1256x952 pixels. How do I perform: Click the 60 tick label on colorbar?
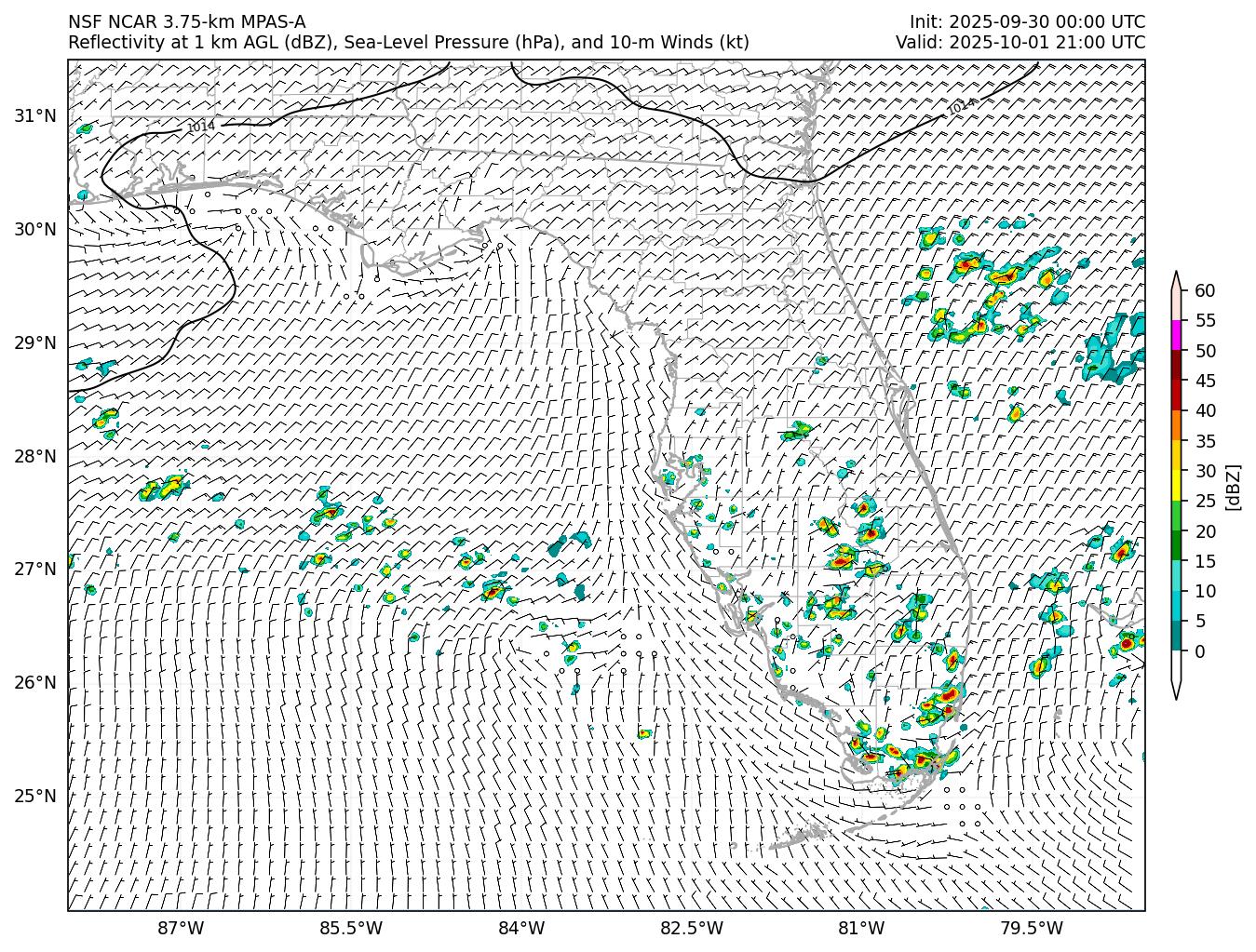(x=1205, y=290)
